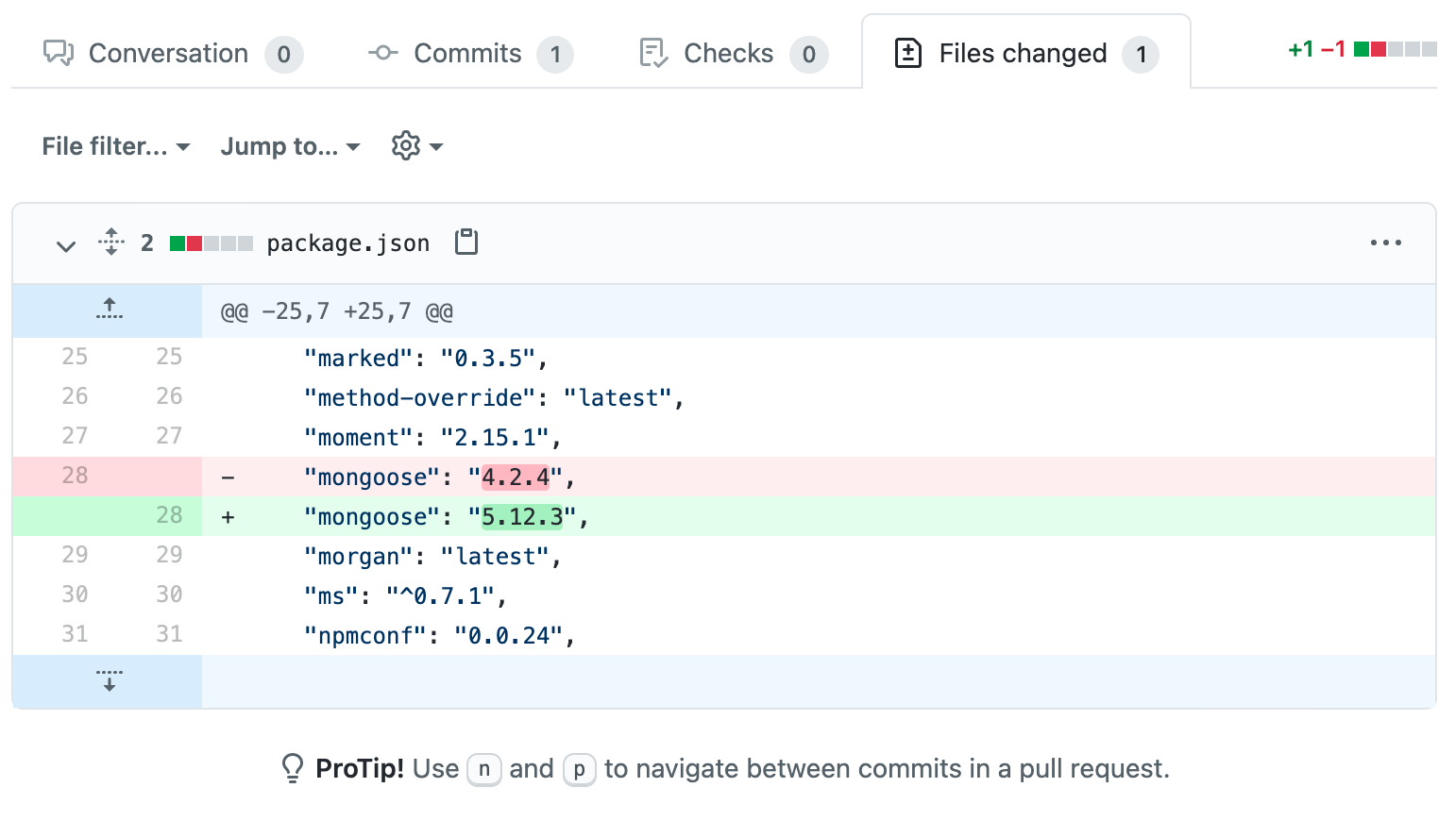
Task: Click the Conversation speech bubble icon
Action: pyautogui.click(x=58, y=53)
